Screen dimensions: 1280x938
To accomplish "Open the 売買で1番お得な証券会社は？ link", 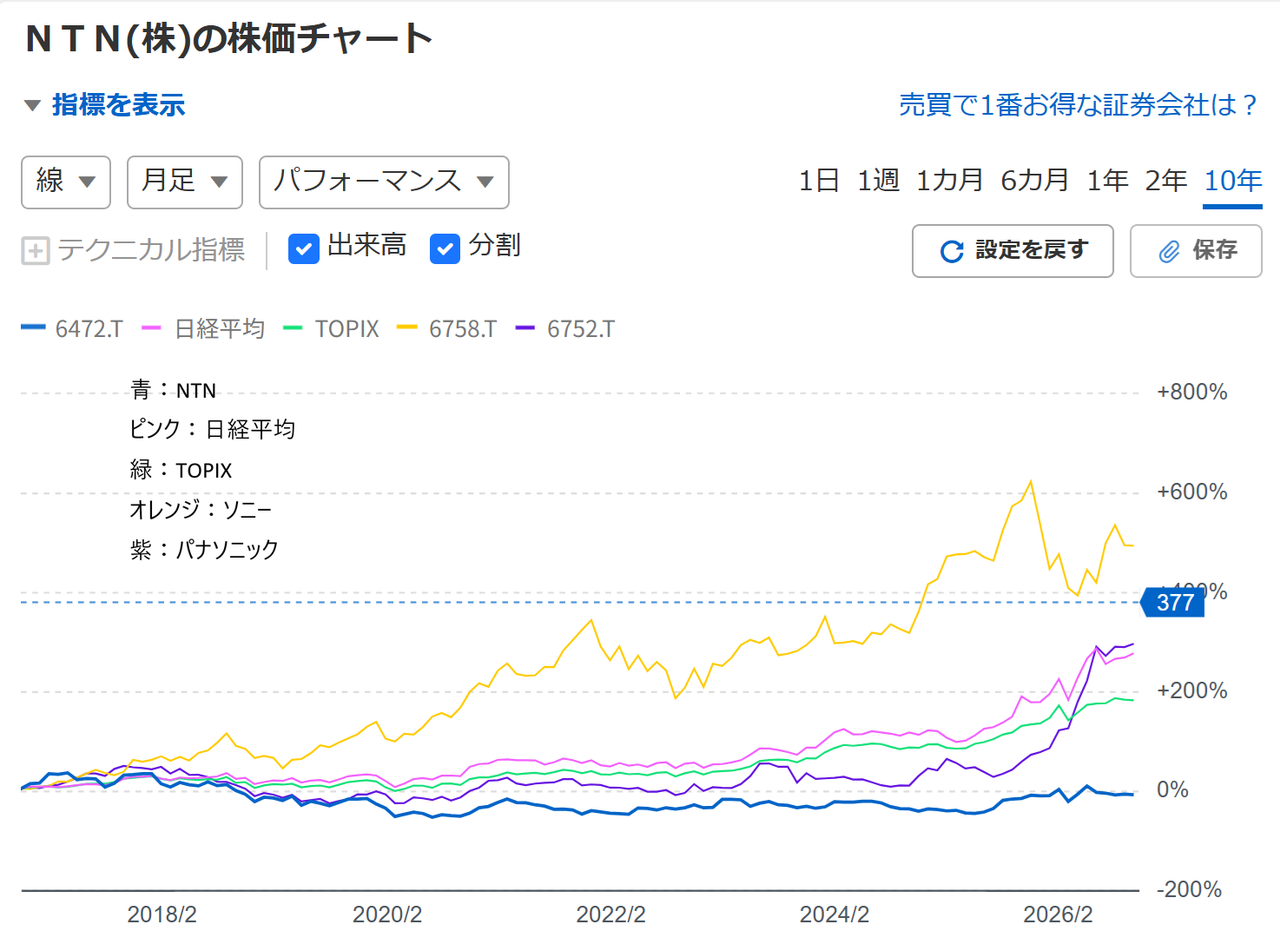I will (1078, 106).
